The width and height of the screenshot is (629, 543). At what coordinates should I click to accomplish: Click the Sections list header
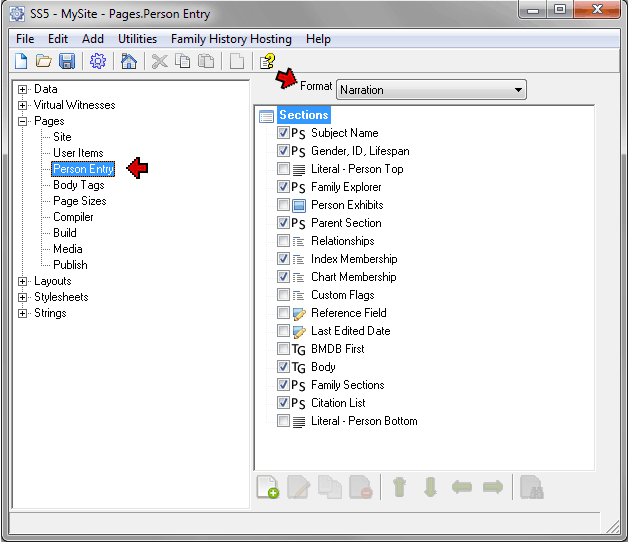pos(303,115)
